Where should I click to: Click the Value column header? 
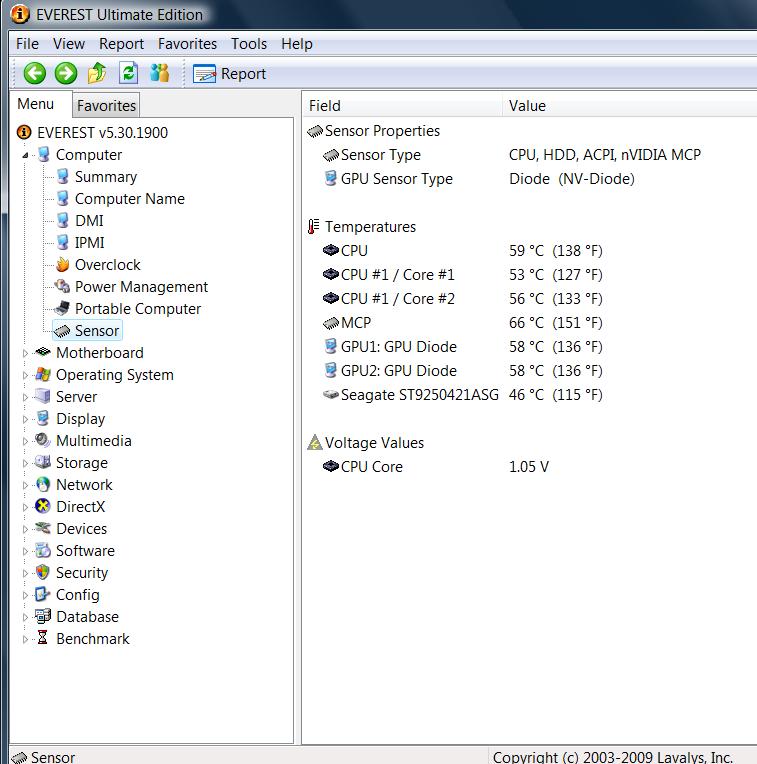pyautogui.click(x=630, y=106)
